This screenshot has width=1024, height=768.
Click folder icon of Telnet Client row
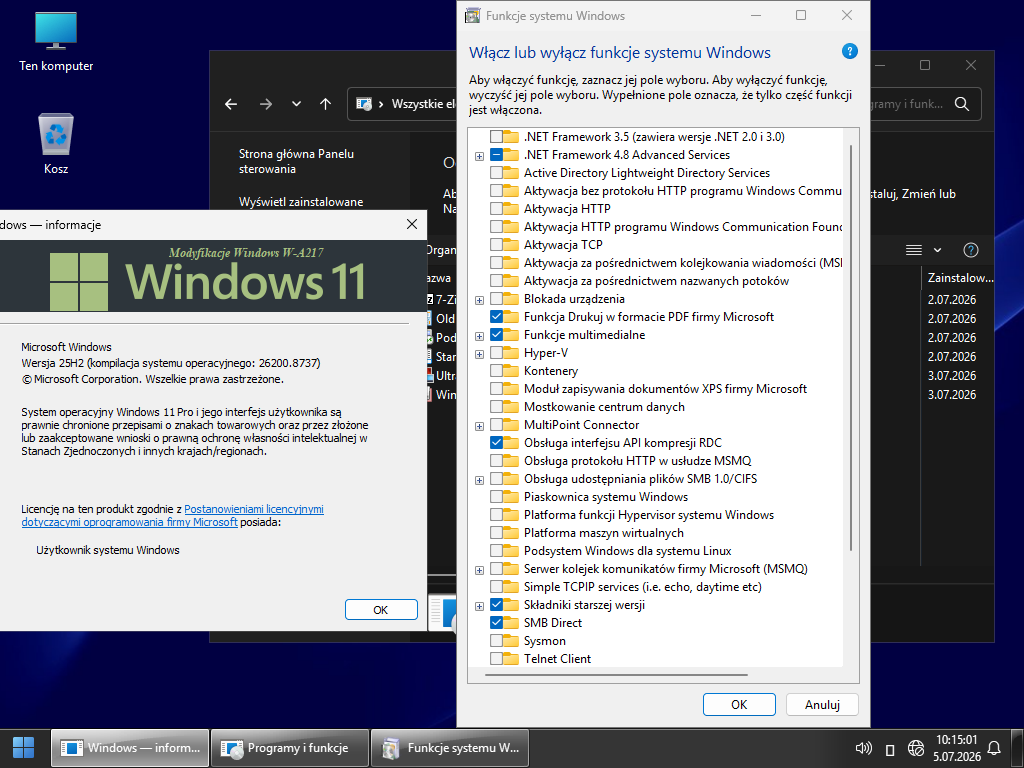click(511, 658)
